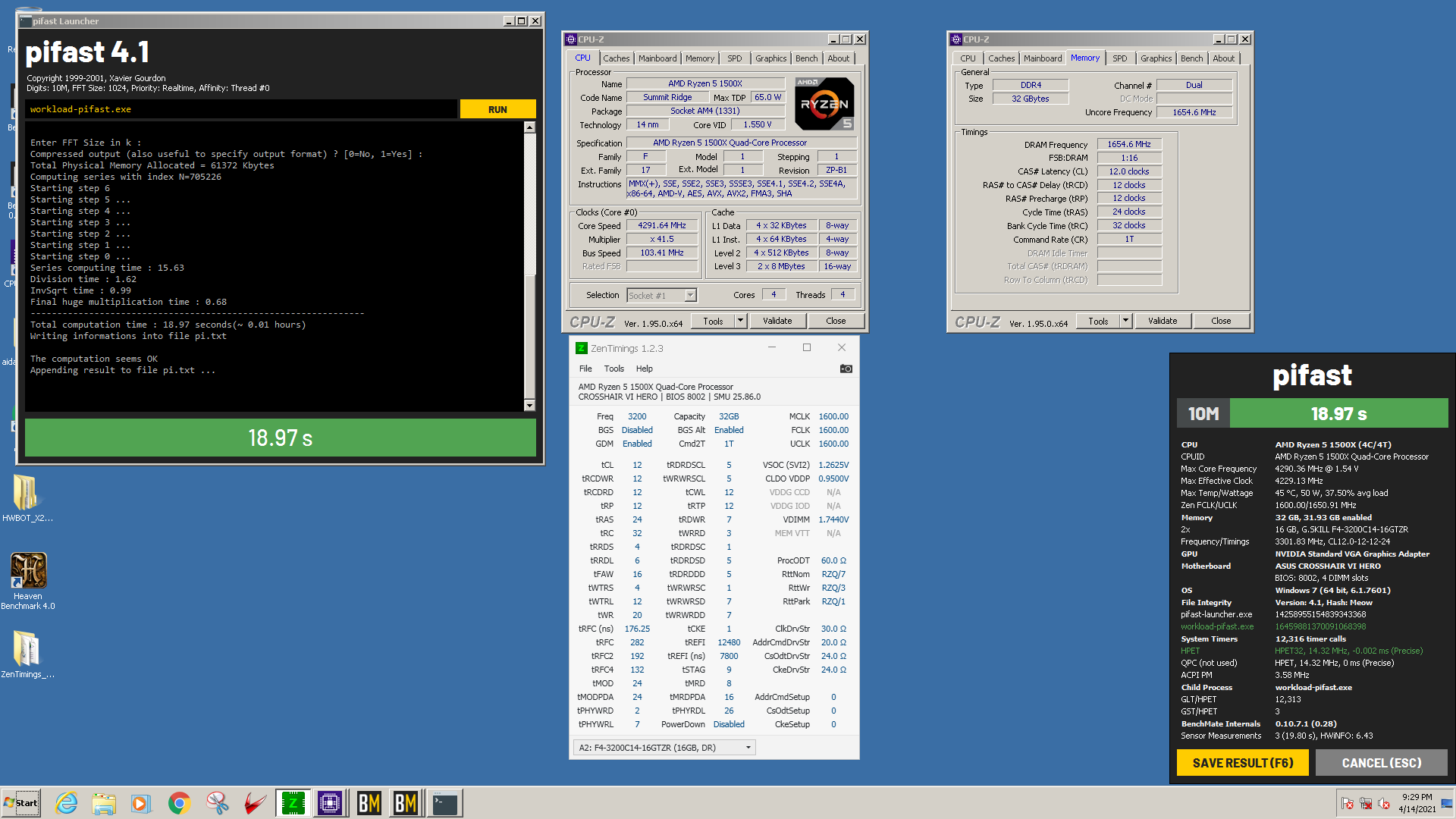Viewport: 1456px width, 819px height.
Task: Click the tRFC (ns) 176.25 value in ZenTimings
Action: pyautogui.click(x=637, y=629)
